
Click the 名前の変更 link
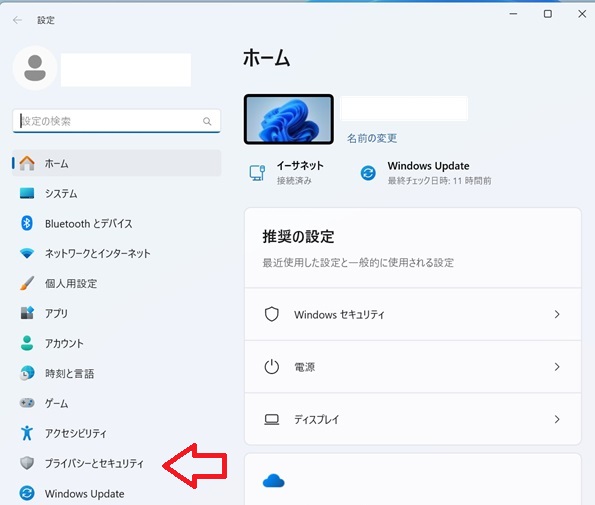coord(372,138)
